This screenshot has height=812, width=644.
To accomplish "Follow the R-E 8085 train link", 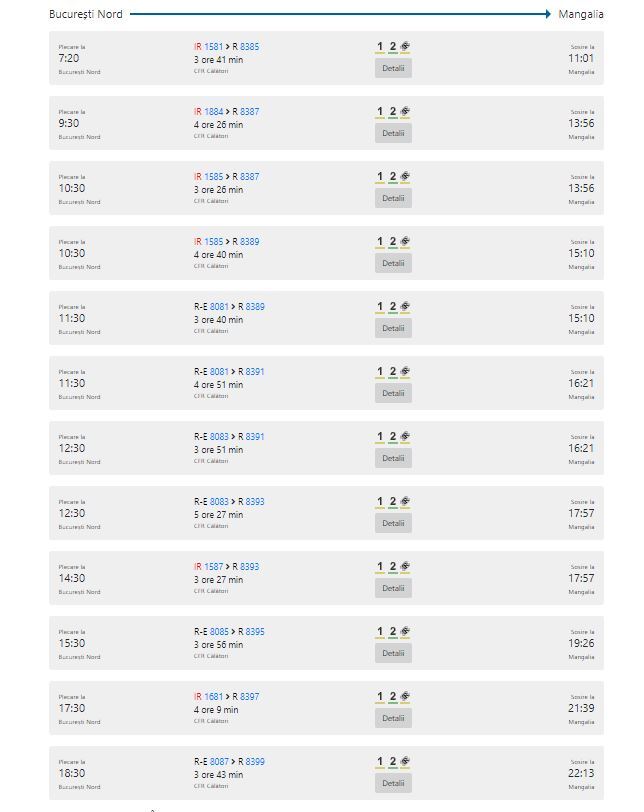I will 219,632.
